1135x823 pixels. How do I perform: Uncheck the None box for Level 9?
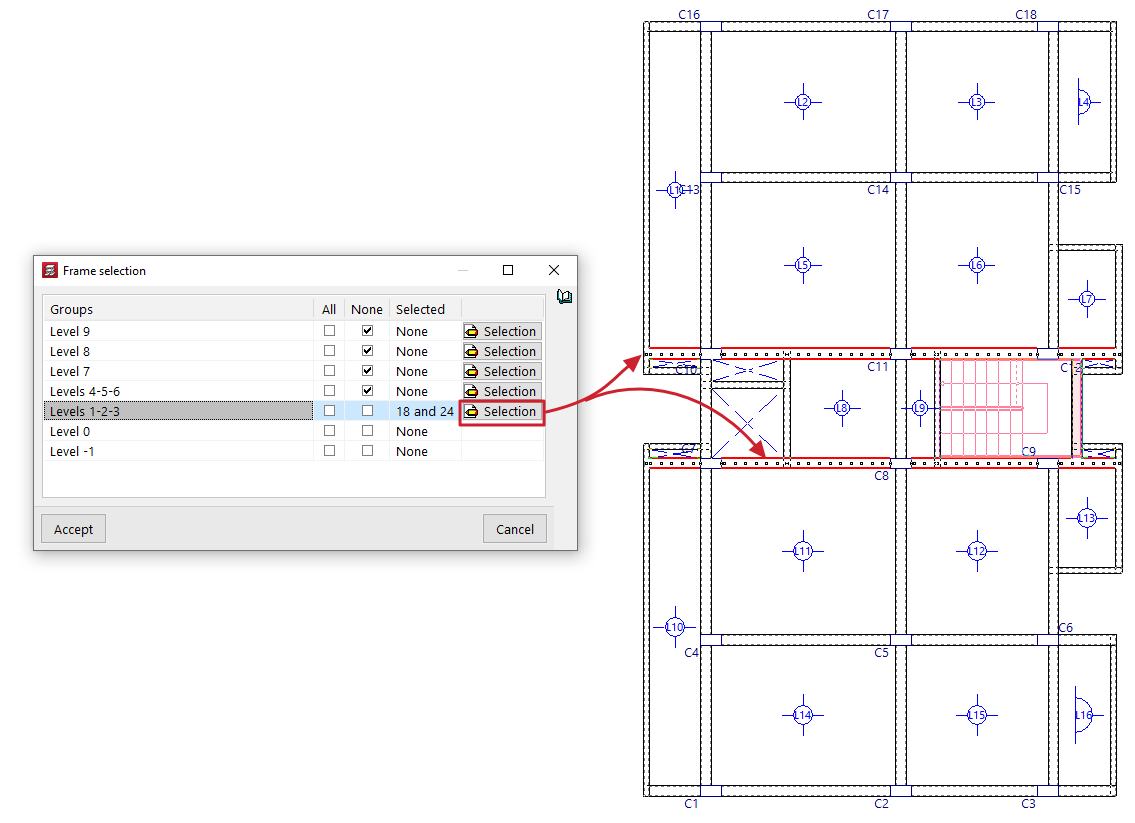(368, 331)
